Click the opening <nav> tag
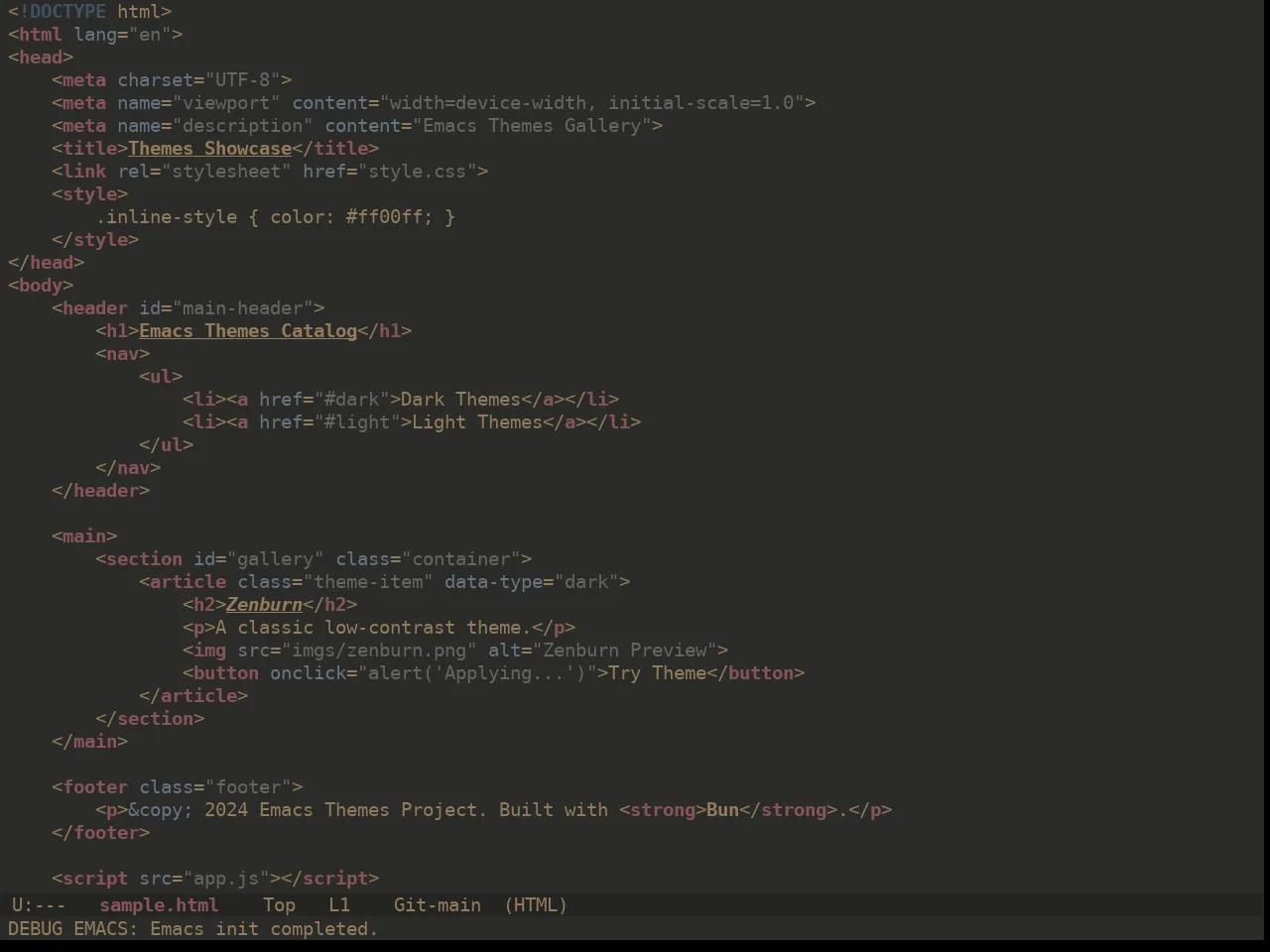 click(x=123, y=354)
